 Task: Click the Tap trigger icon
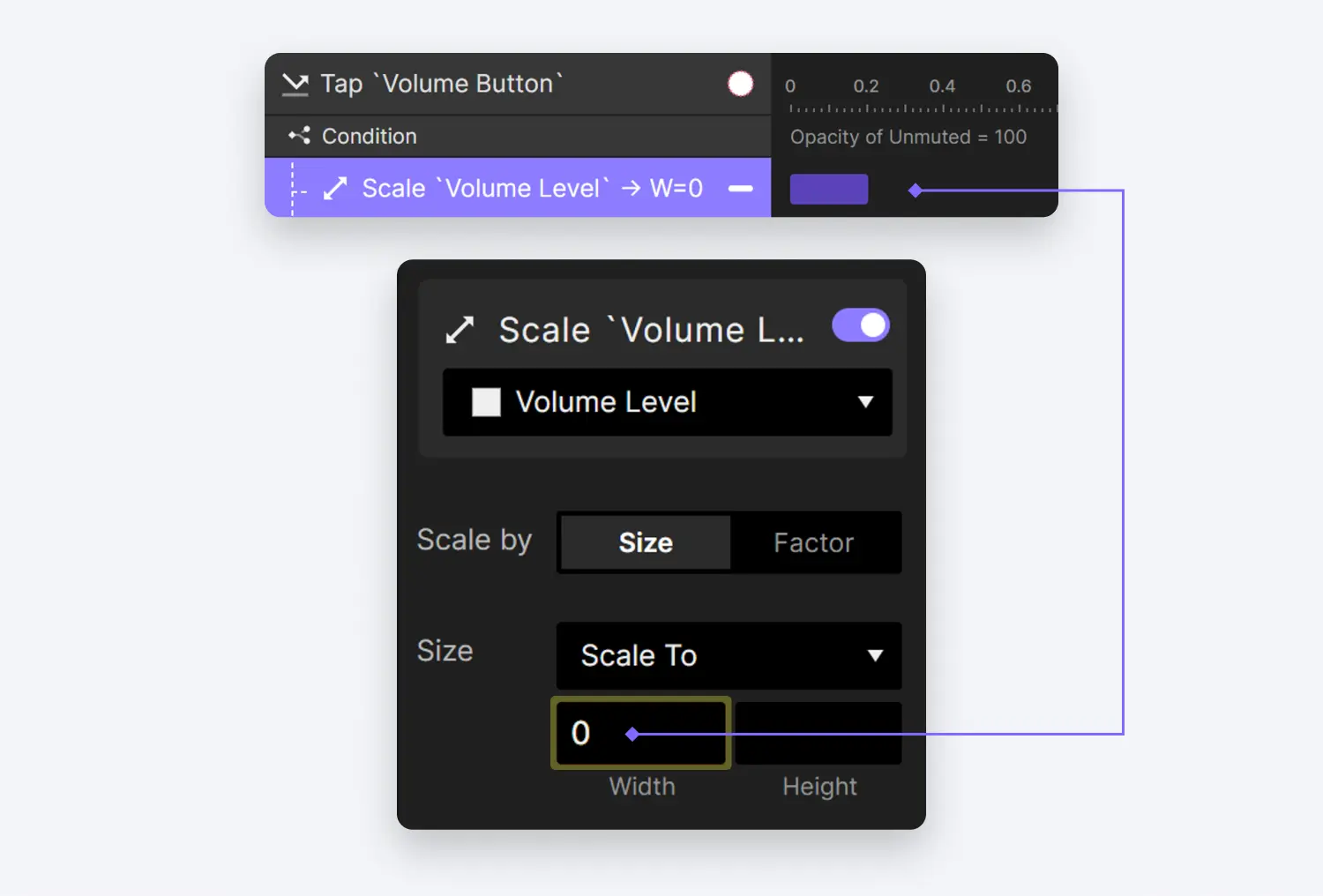coord(295,85)
